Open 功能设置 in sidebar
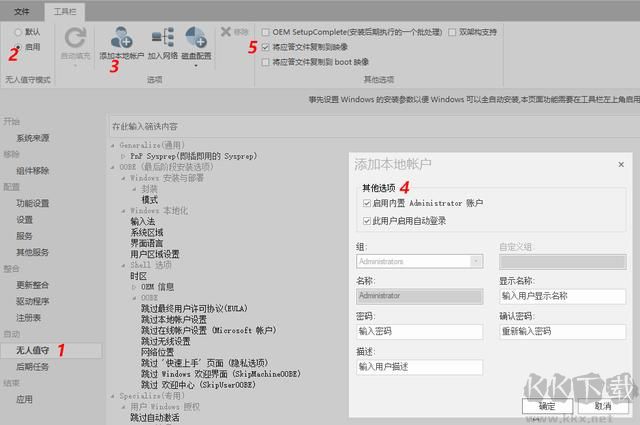Viewport: 640px width, 425px height. pos(33,203)
